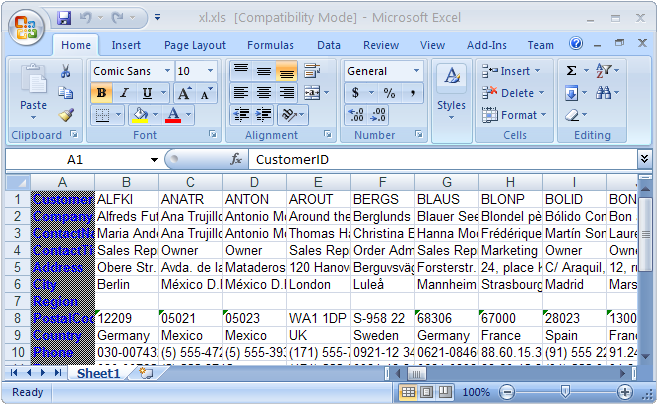Click the Insert cells button
This screenshot has height=405, width=658.
tap(510, 71)
